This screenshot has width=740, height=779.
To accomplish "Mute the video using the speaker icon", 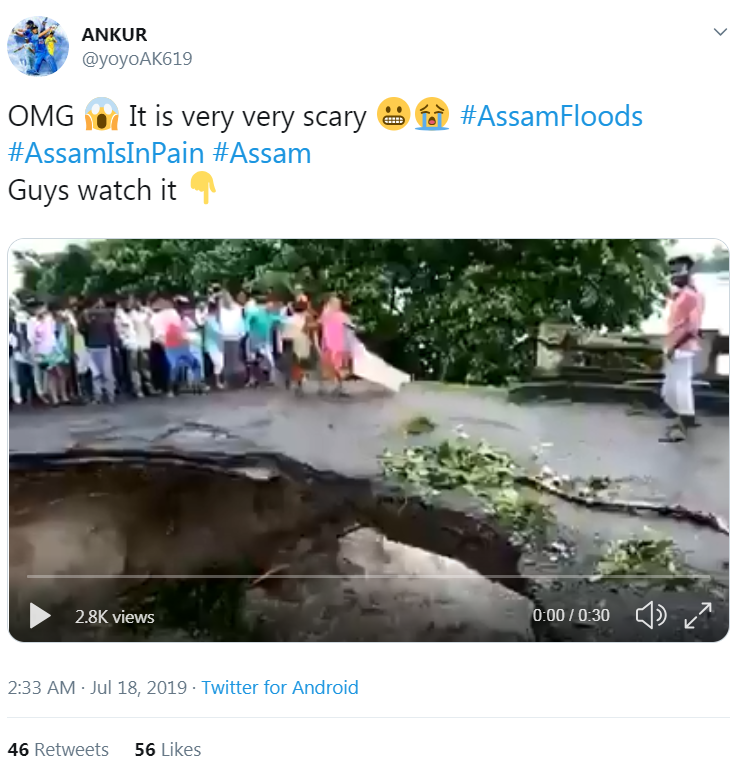I will [x=651, y=616].
